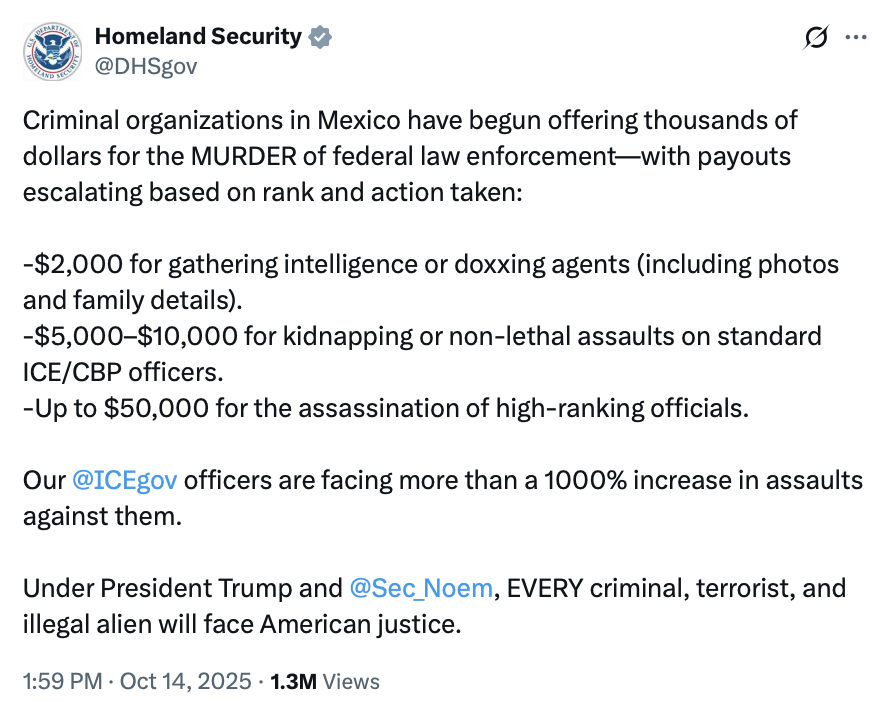Click the Views label
The height and width of the screenshot is (702, 888).
coord(350,681)
